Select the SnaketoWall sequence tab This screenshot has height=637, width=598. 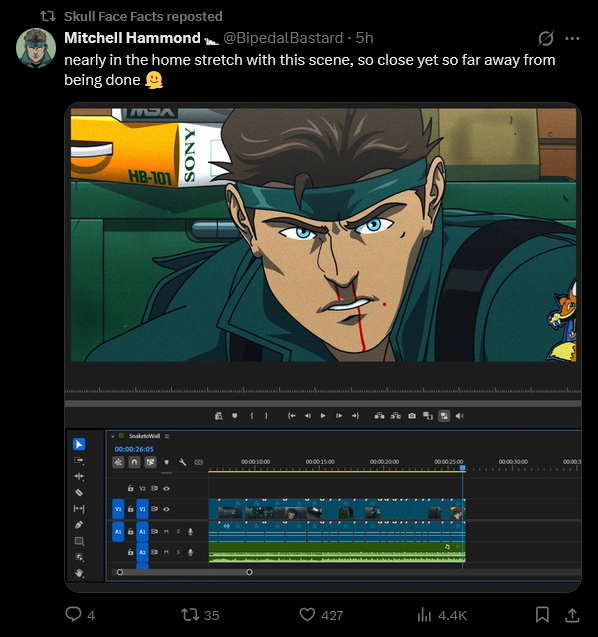pos(144,436)
